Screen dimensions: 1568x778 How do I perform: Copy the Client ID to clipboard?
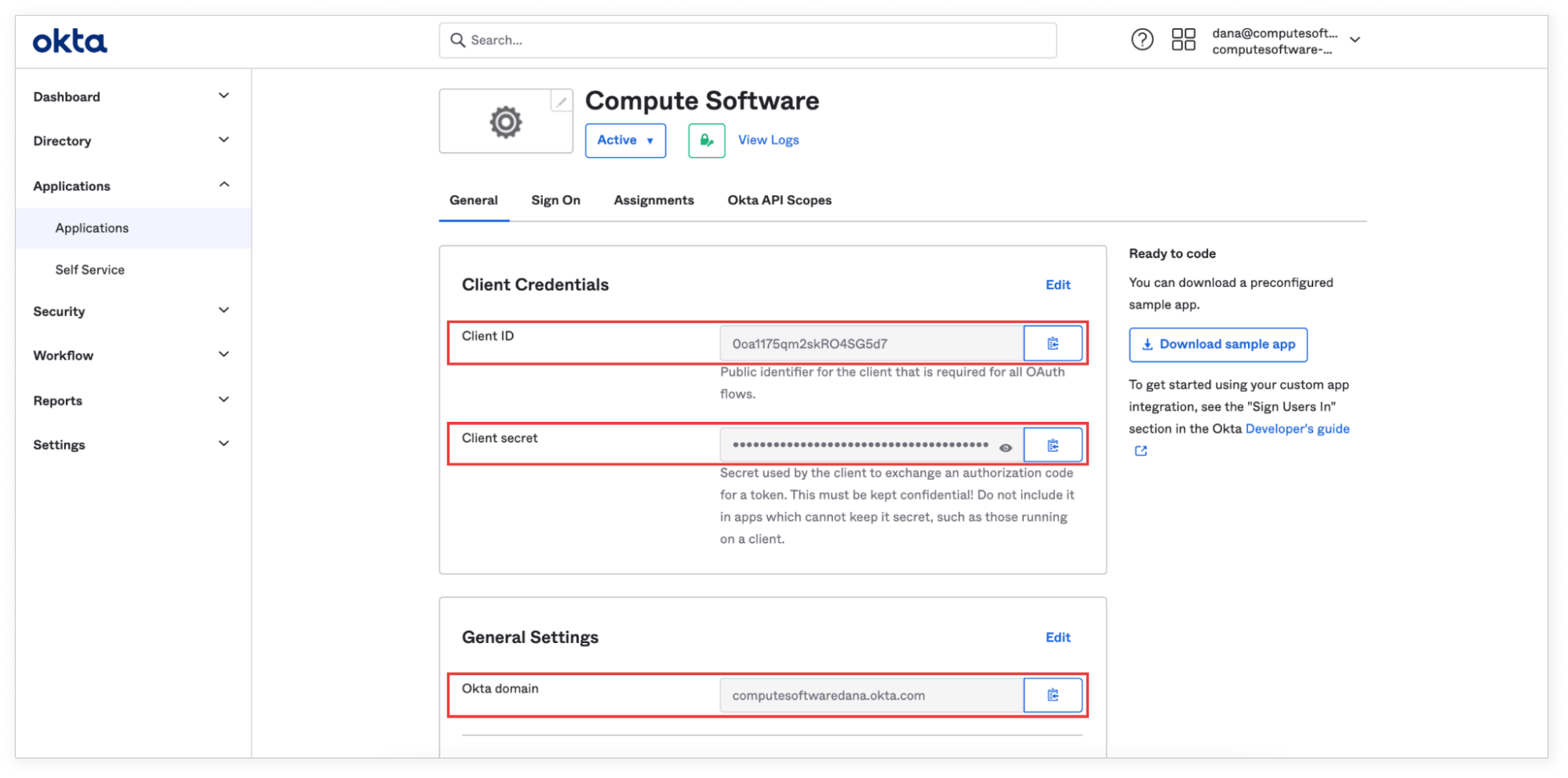tap(1053, 344)
